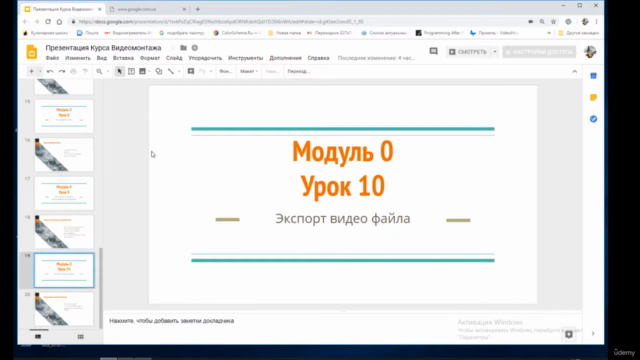Open the Другие закладки bookmarks folder

(579, 33)
